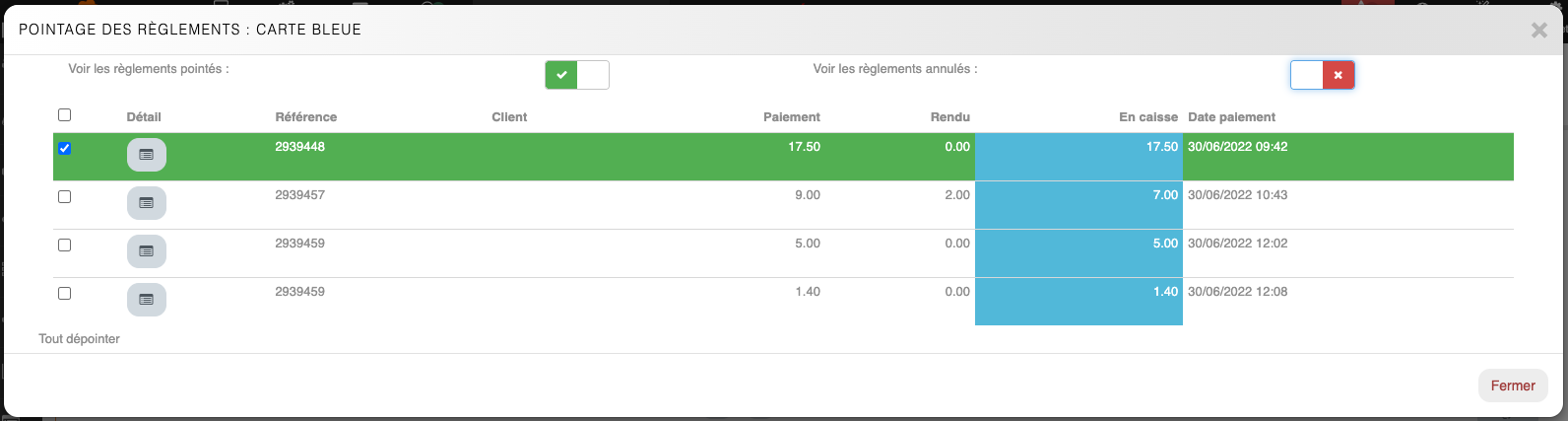Tick the checkbox for the 12:08 payment
The width and height of the screenshot is (1568, 421).
[65, 294]
